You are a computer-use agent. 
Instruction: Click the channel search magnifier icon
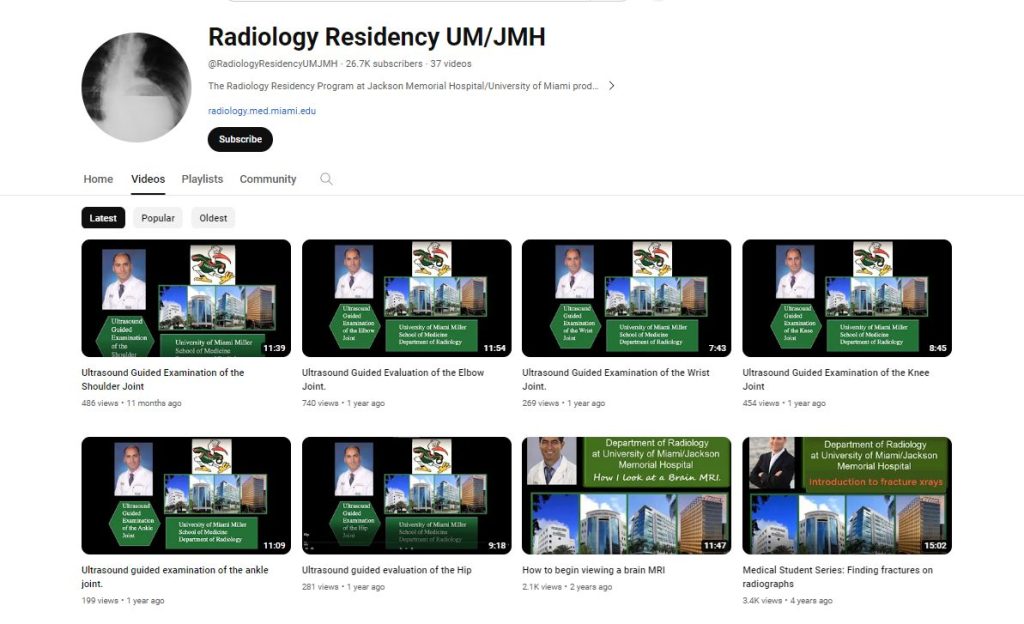tap(326, 179)
